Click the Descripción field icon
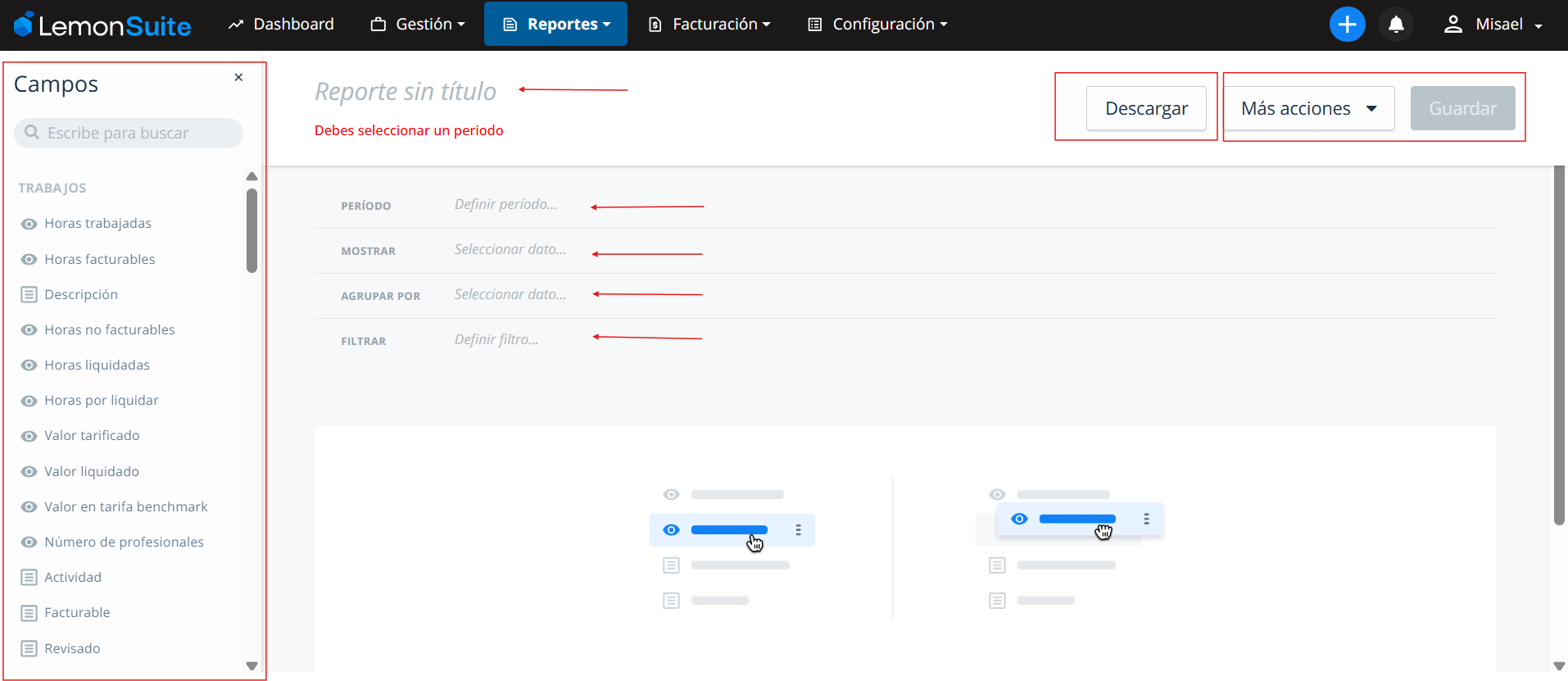 [29, 294]
